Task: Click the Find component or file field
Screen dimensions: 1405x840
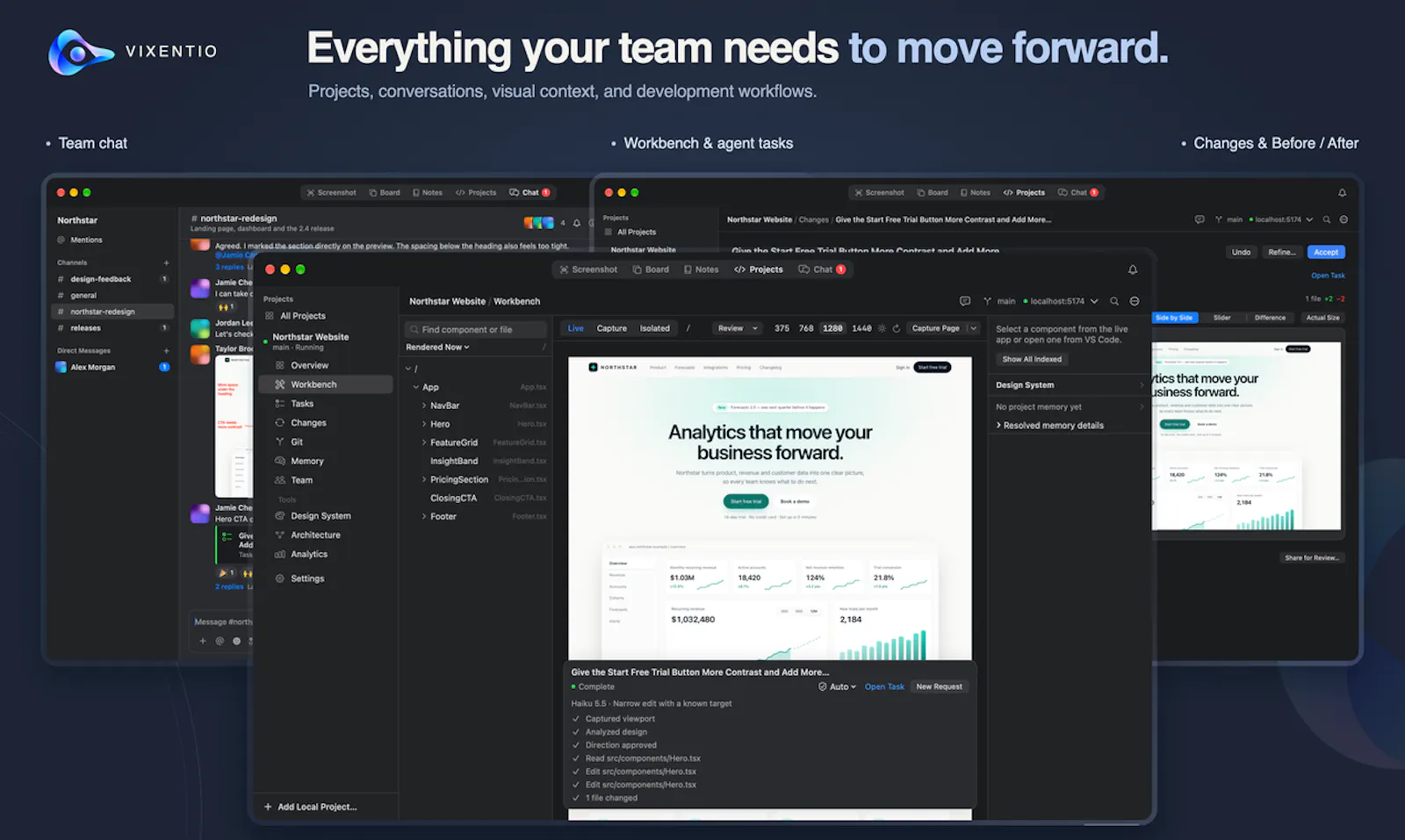Action: pos(477,329)
